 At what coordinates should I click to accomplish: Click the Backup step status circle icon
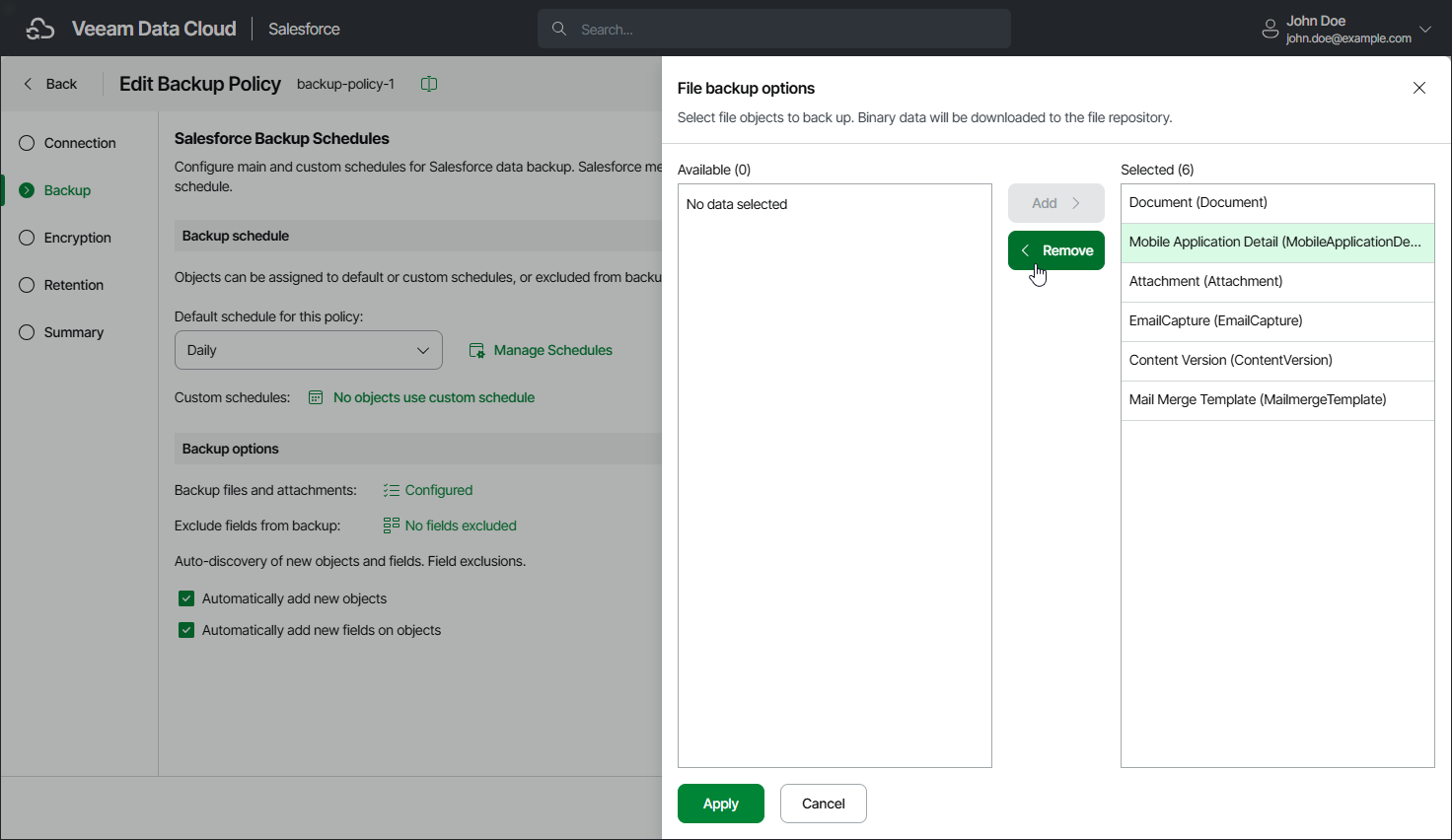27,190
